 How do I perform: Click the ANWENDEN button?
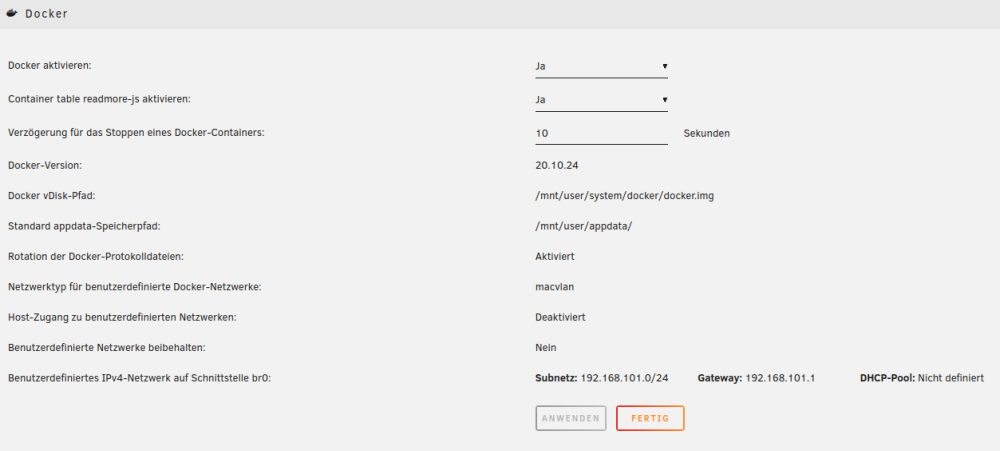[571, 418]
